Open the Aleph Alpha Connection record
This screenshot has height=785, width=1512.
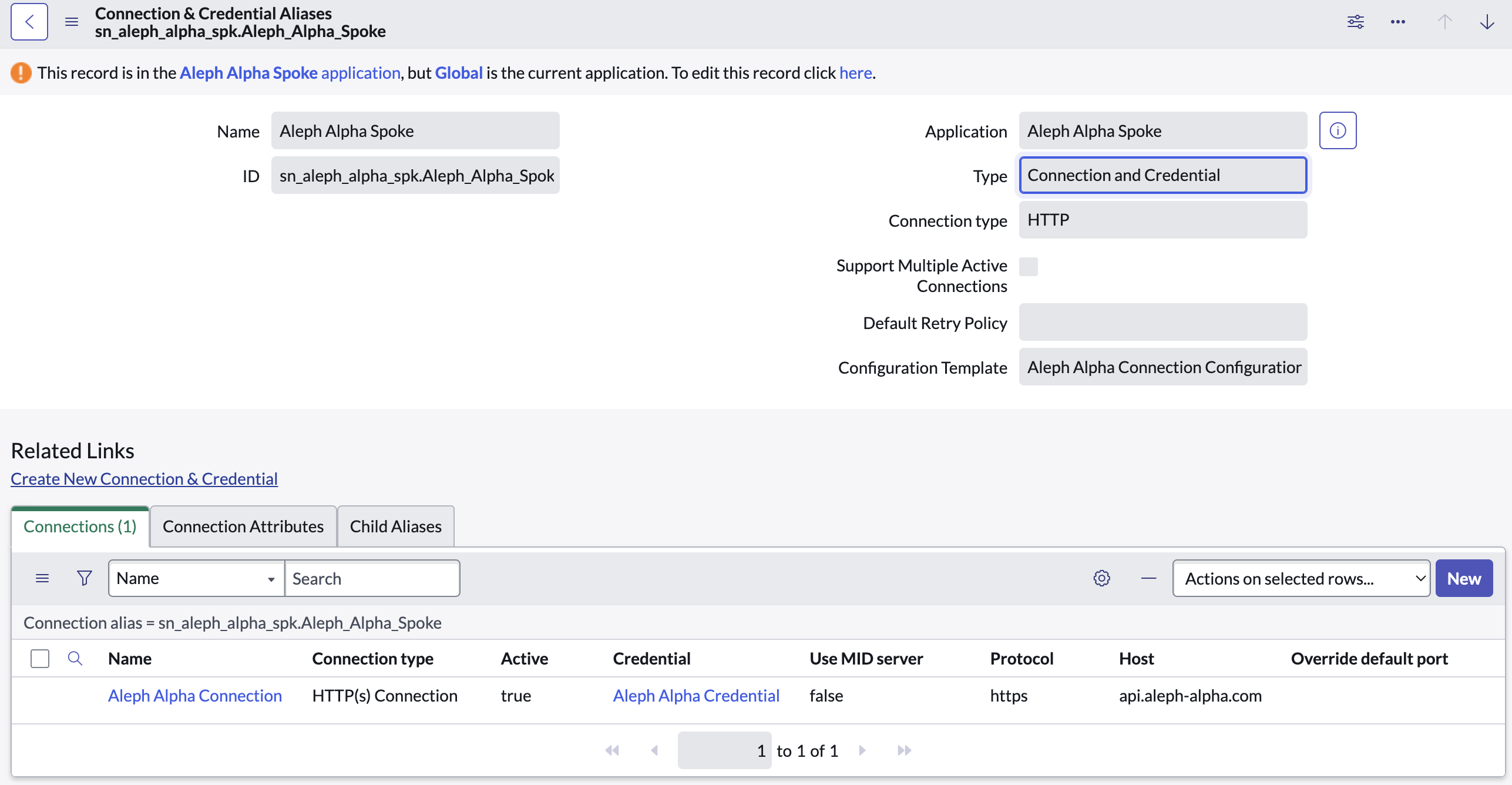click(x=195, y=696)
